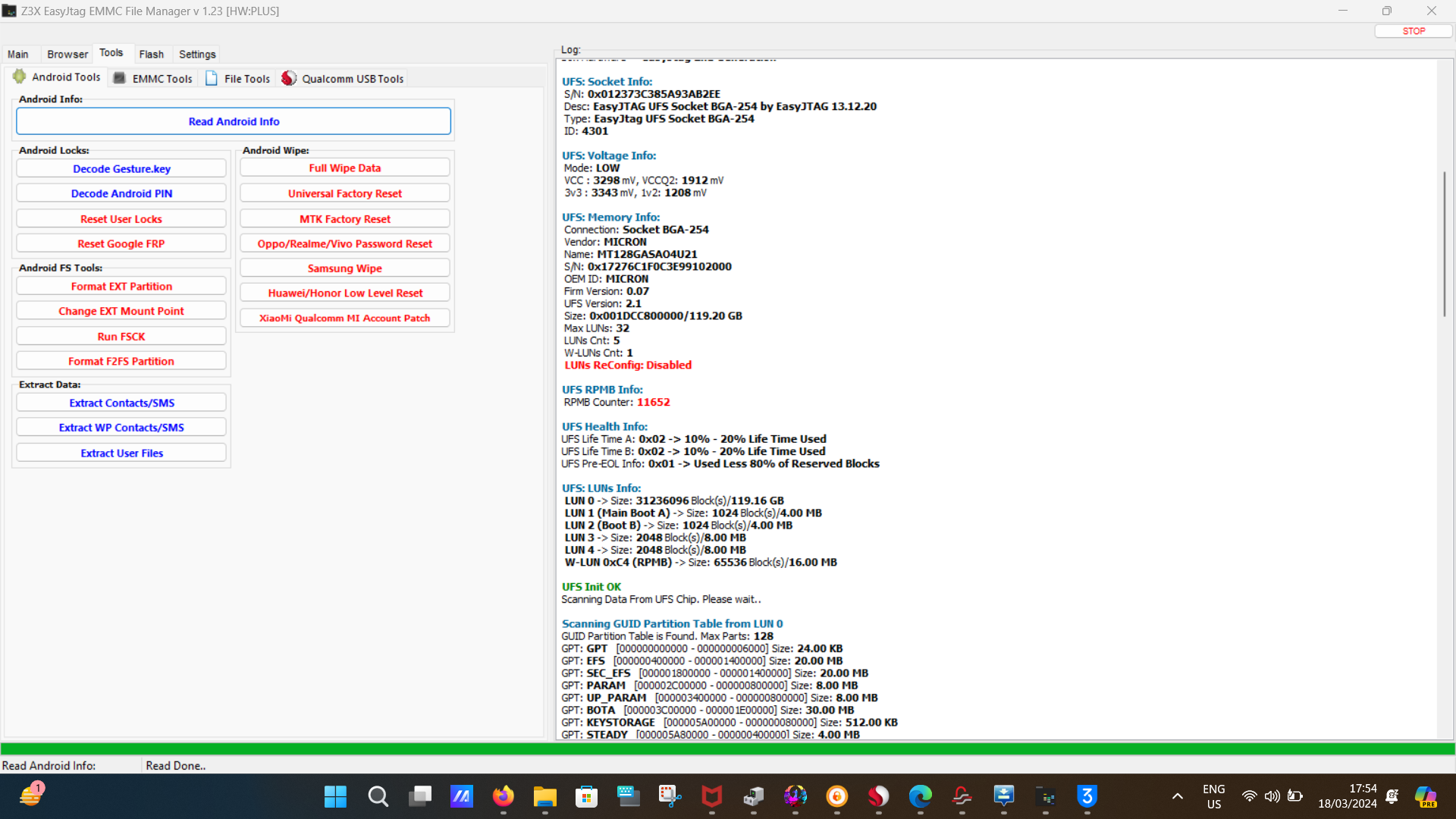Viewport: 1456px width, 819px height.
Task: Click Reset User Locks button
Action: coord(121,219)
